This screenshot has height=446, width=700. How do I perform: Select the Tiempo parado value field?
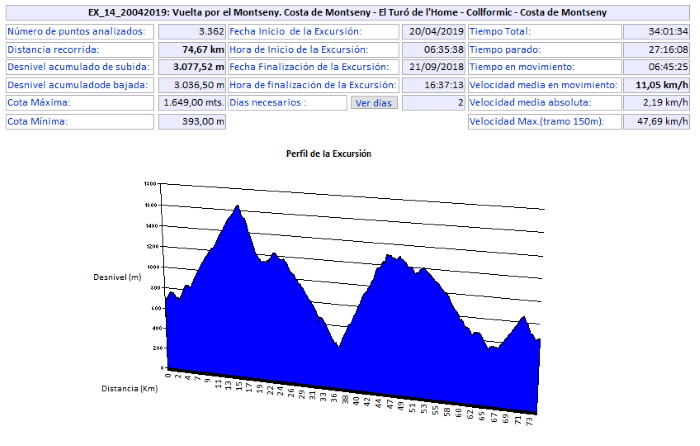coord(656,49)
